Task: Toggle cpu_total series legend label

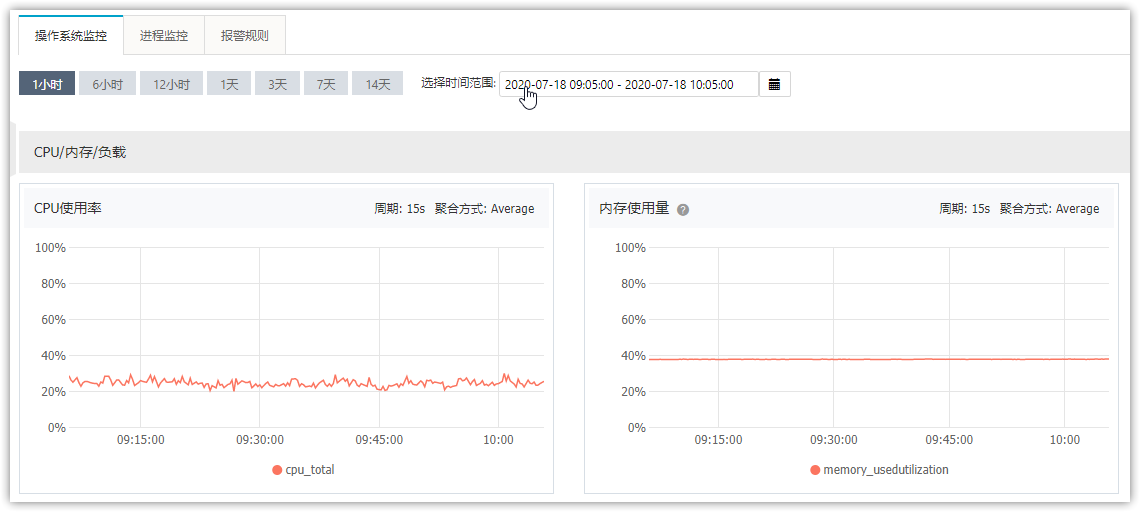Action: pos(310,470)
